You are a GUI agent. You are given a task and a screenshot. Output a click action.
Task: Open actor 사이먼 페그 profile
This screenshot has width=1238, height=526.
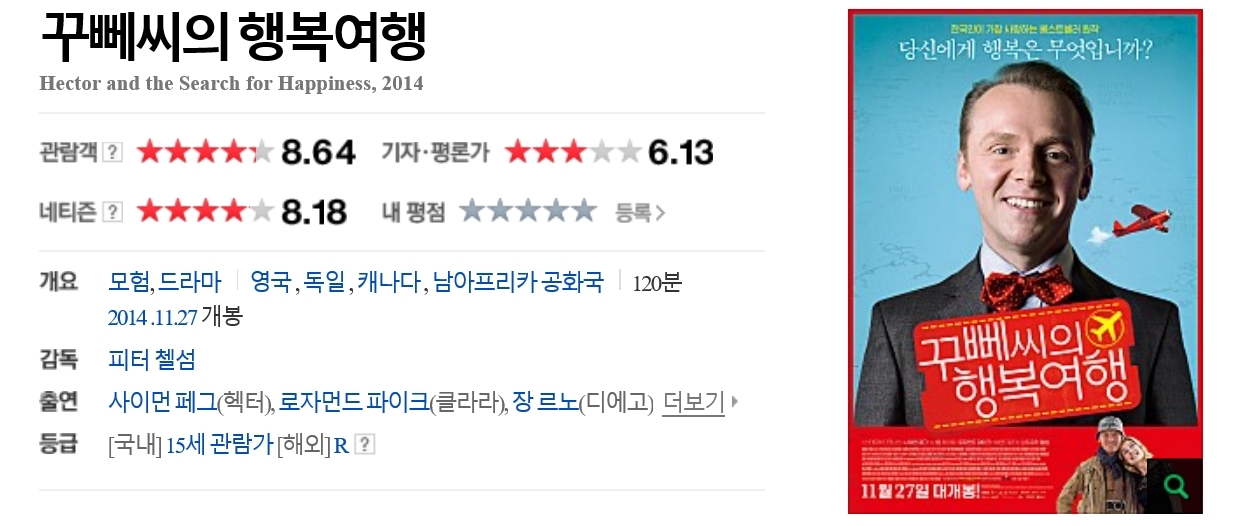pos(162,402)
